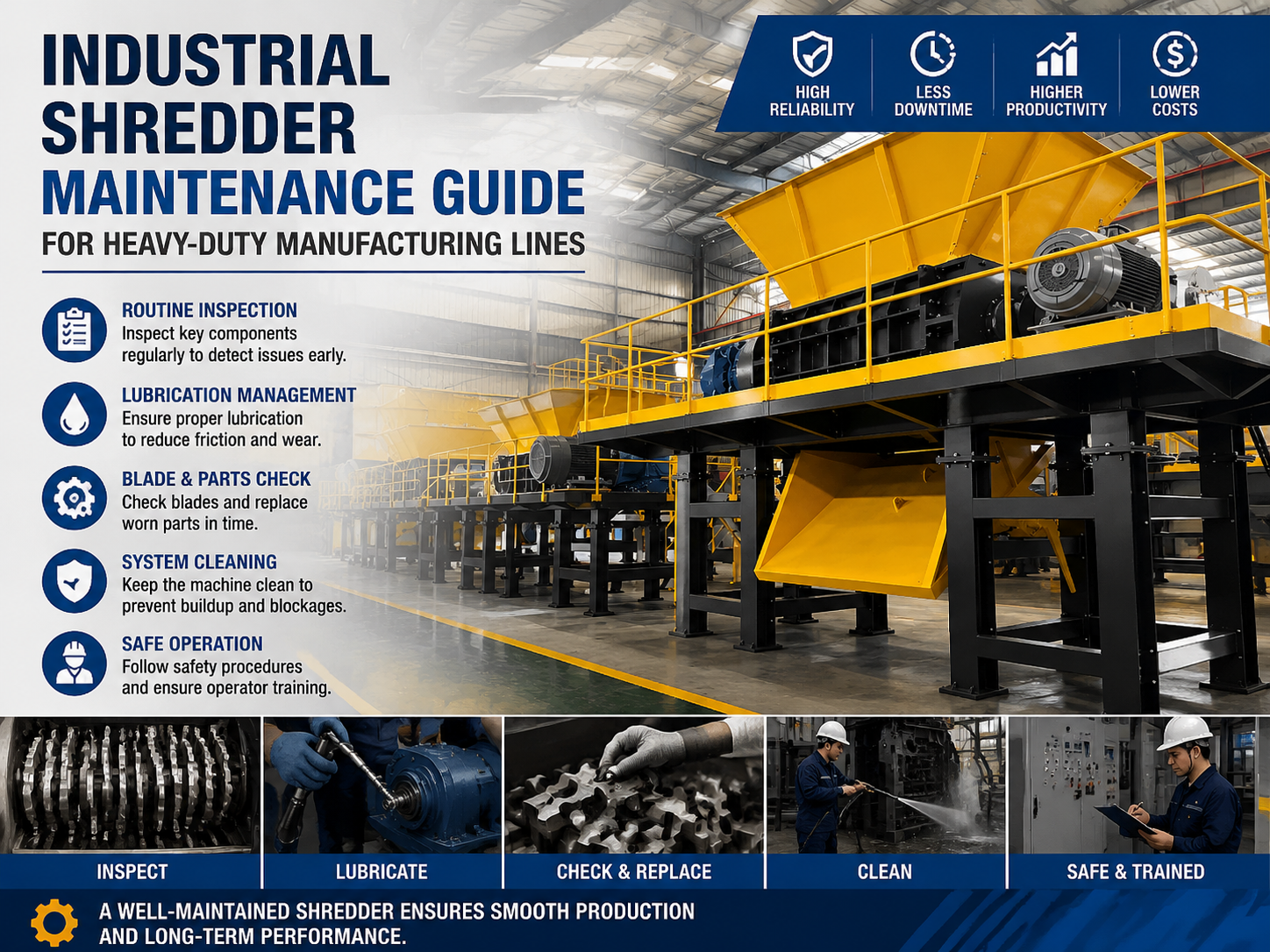This screenshot has height=952, width=1270.
Task: Click the Routine Inspection checklist icon
Action: click(75, 330)
